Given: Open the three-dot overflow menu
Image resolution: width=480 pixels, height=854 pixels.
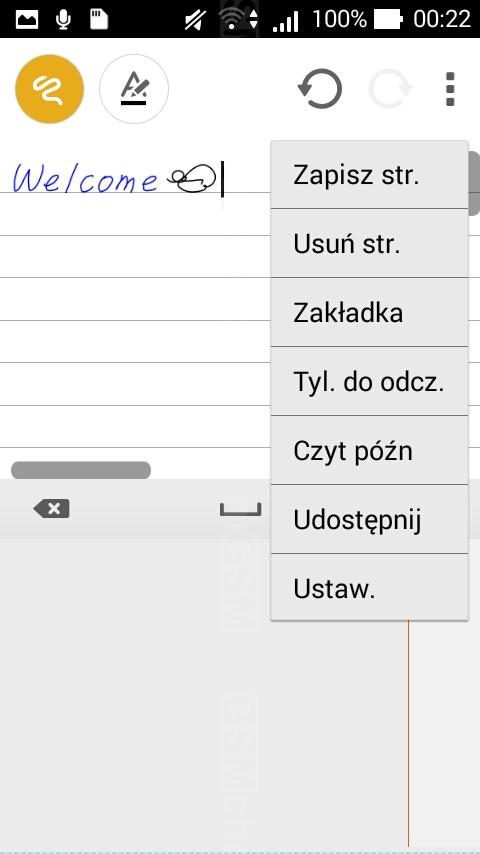Looking at the screenshot, I should pos(450,89).
